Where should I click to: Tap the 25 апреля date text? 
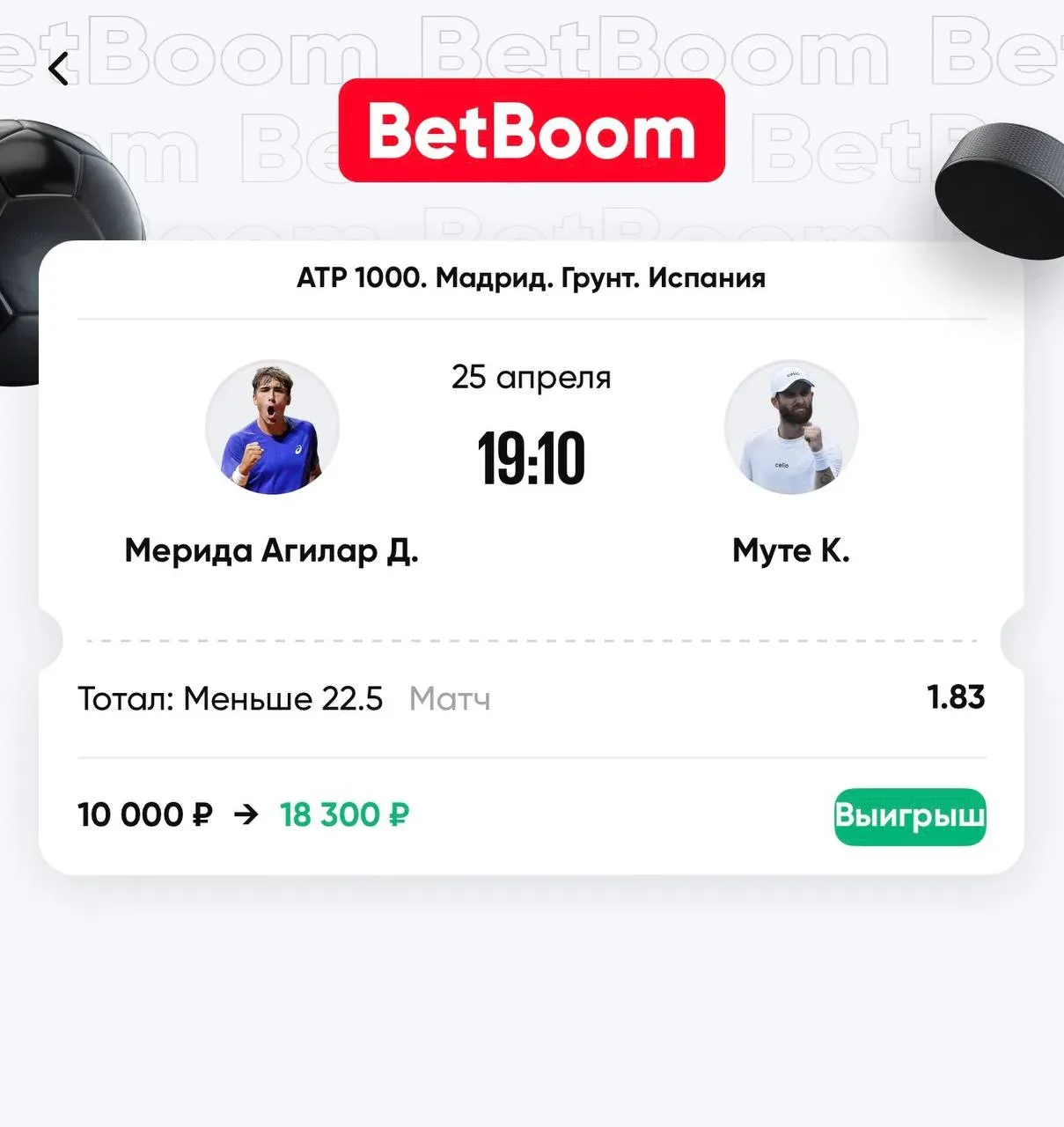[x=532, y=377]
